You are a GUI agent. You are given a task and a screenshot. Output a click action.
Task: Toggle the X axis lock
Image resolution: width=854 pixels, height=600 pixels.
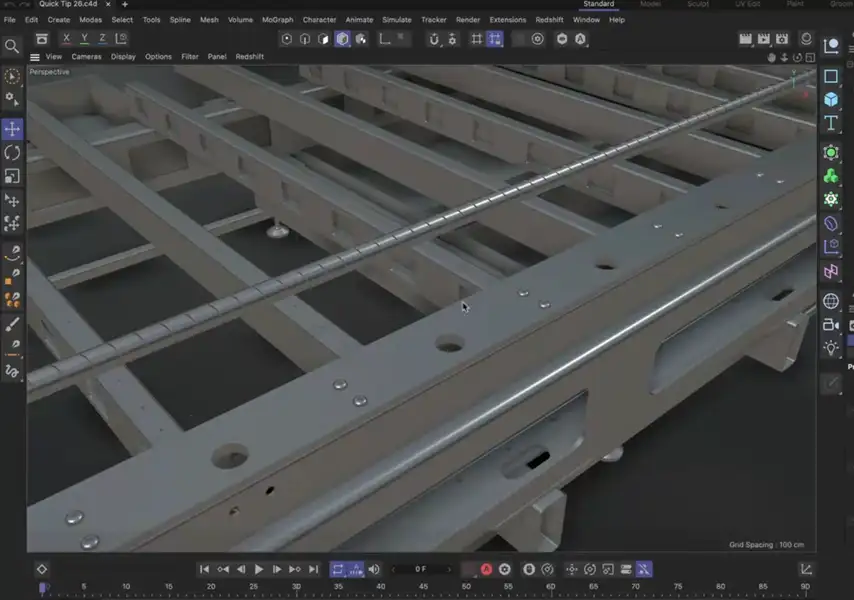[65, 38]
